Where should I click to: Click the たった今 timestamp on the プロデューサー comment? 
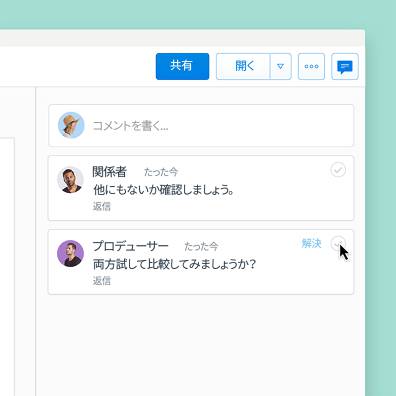coord(201,246)
